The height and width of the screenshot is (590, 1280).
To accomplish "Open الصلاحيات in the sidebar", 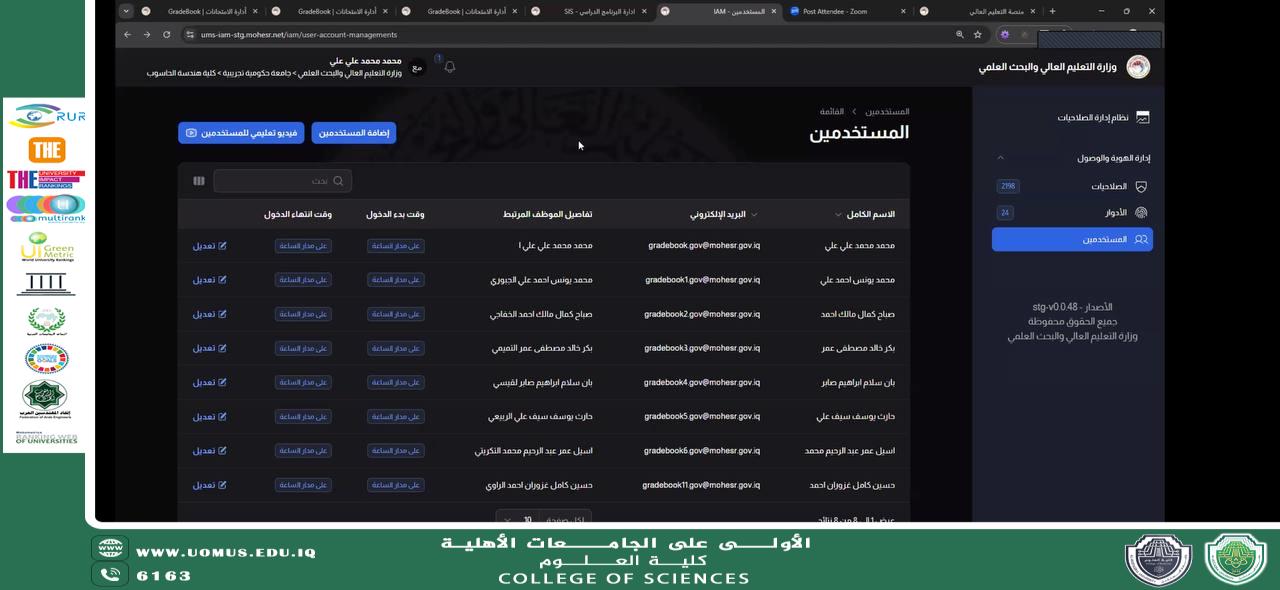I will tap(1108, 186).
